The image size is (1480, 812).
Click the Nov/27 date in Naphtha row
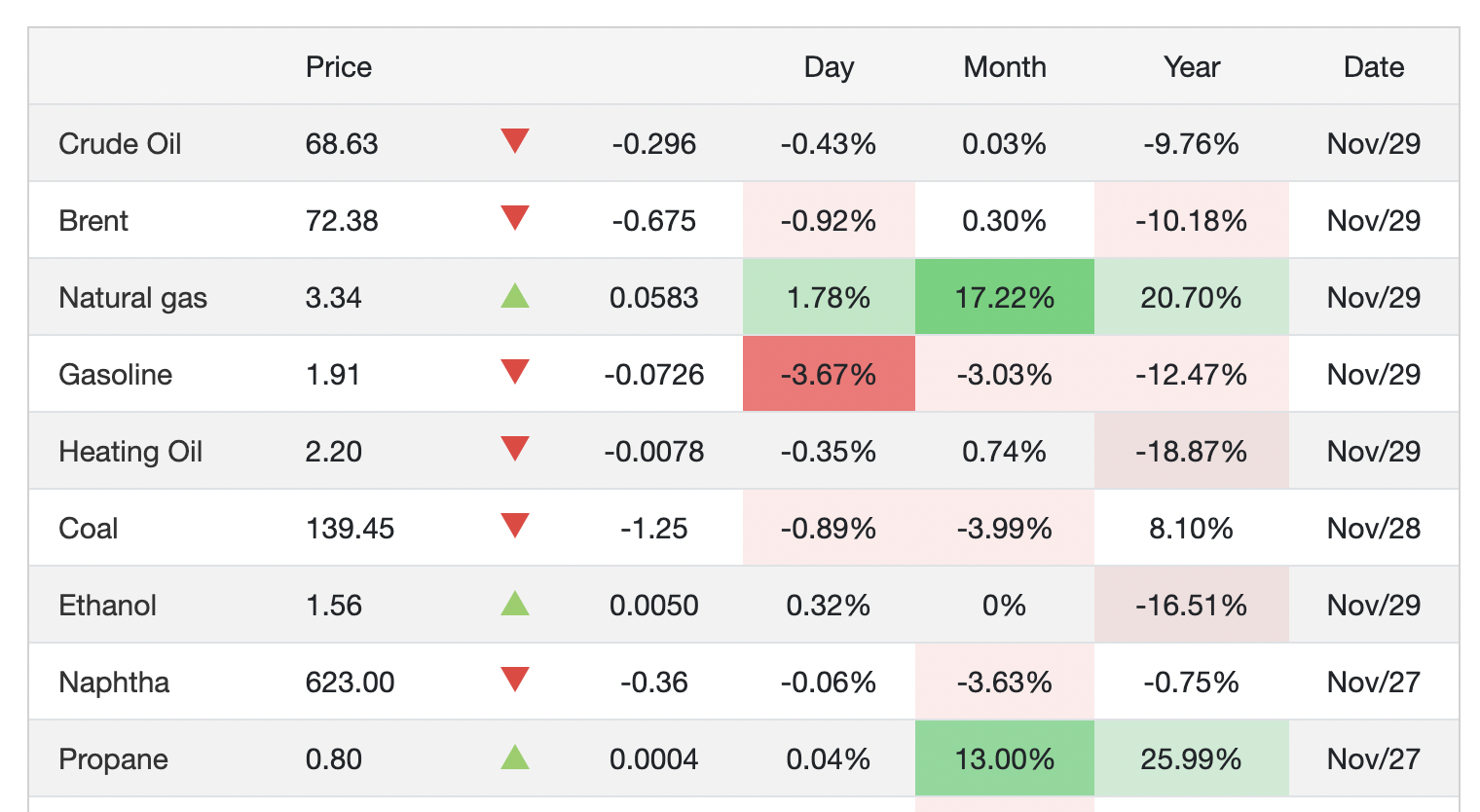tap(1374, 683)
